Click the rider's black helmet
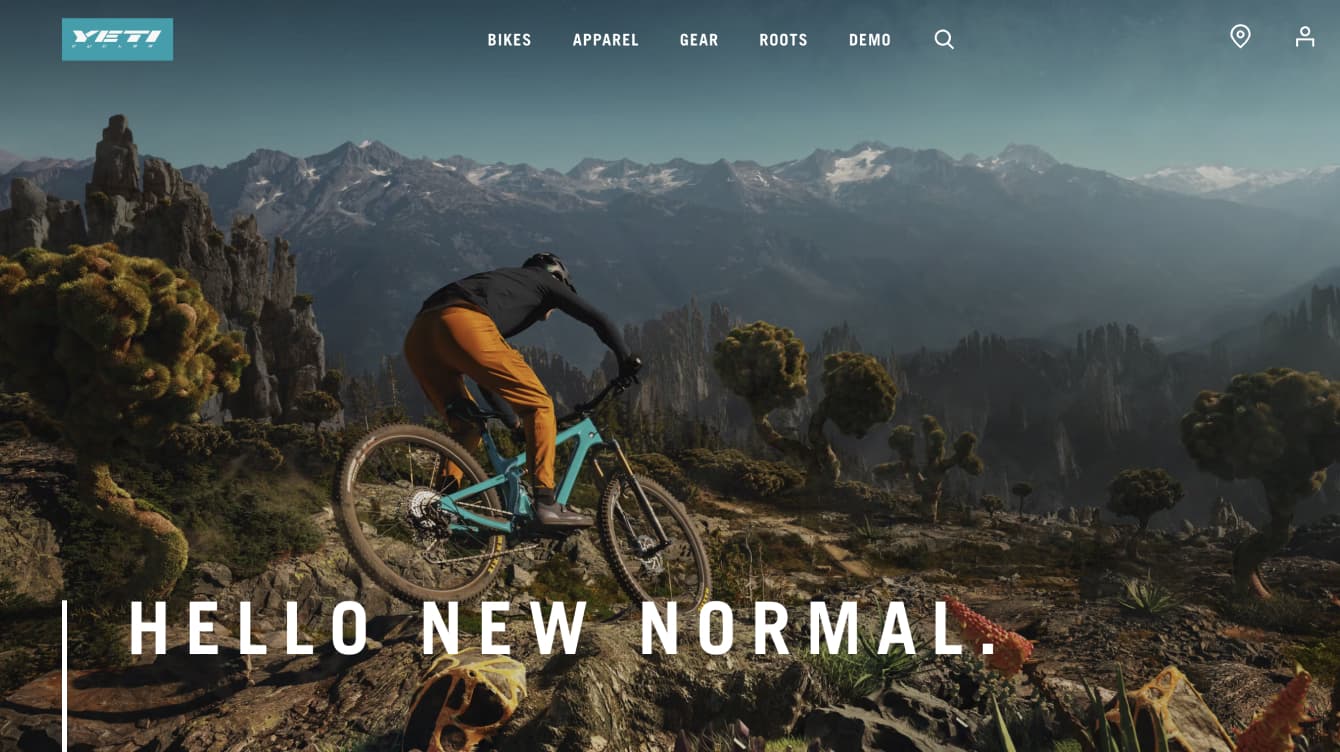This screenshot has height=752, width=1340. tap(550, 269)
